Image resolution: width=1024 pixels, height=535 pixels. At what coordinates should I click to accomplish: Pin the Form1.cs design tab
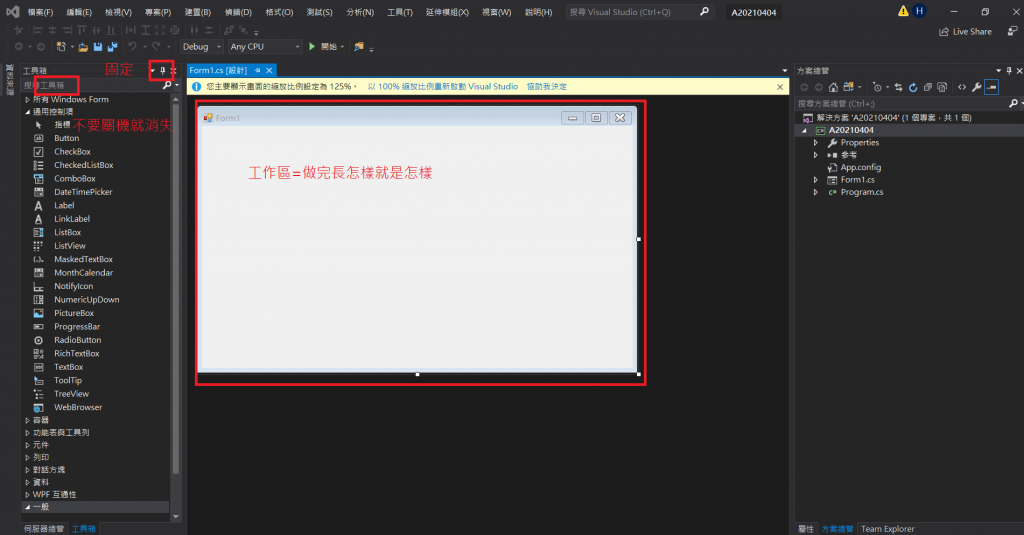pos(258,70)
